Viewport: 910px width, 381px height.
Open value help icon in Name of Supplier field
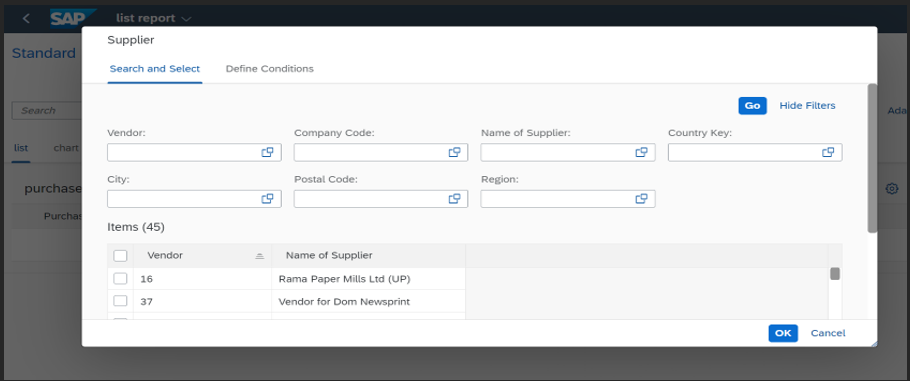coord(641,152)
